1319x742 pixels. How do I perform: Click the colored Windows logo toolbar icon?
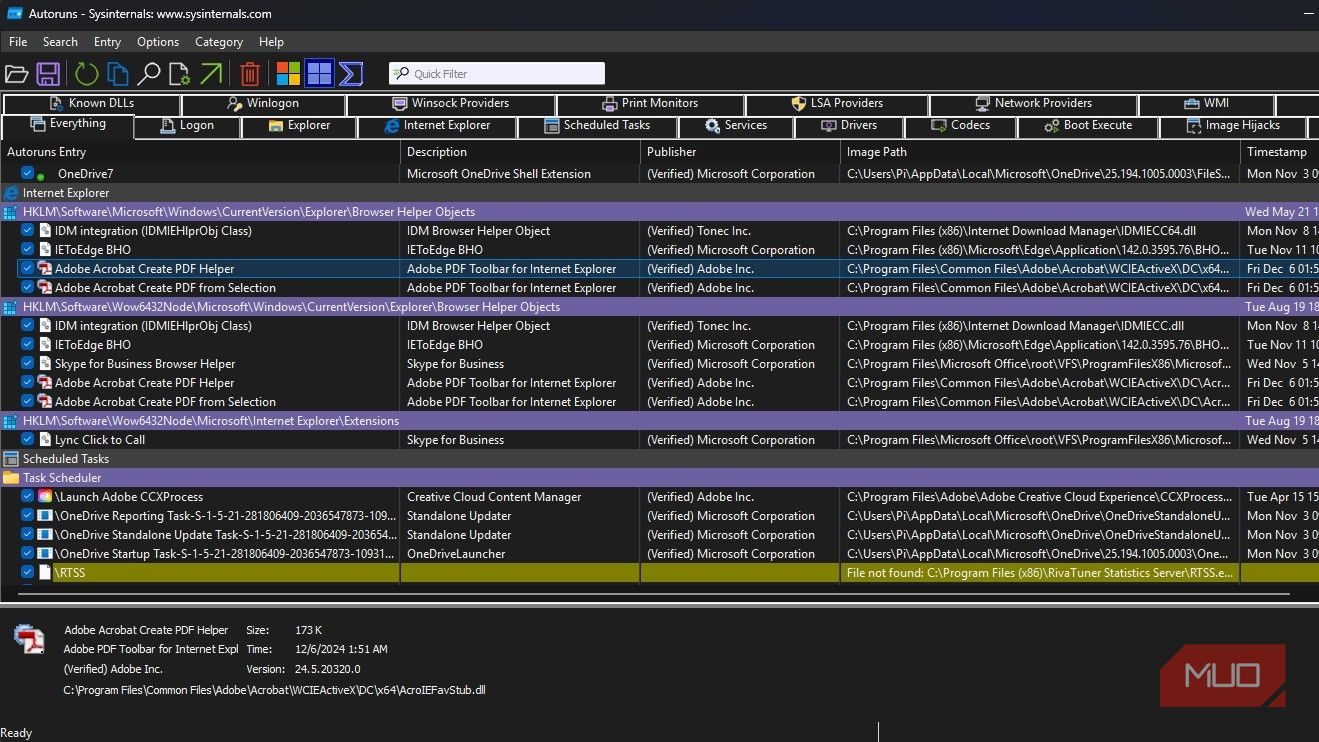(288, 74)
